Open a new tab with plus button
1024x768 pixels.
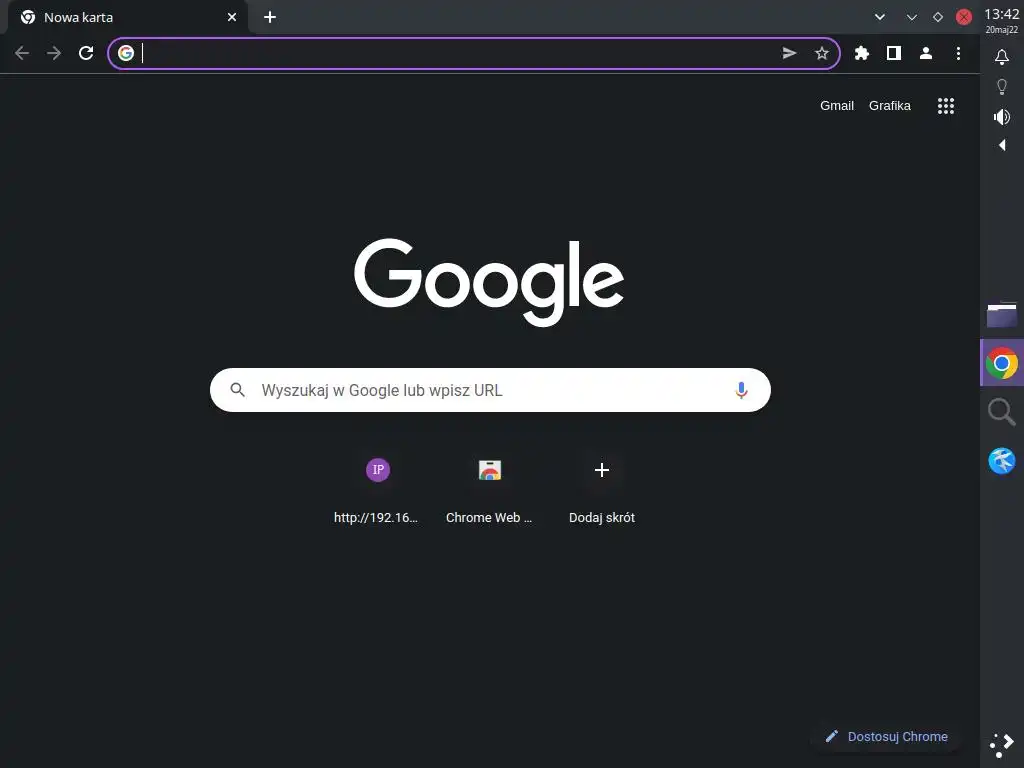click(270, 17)
